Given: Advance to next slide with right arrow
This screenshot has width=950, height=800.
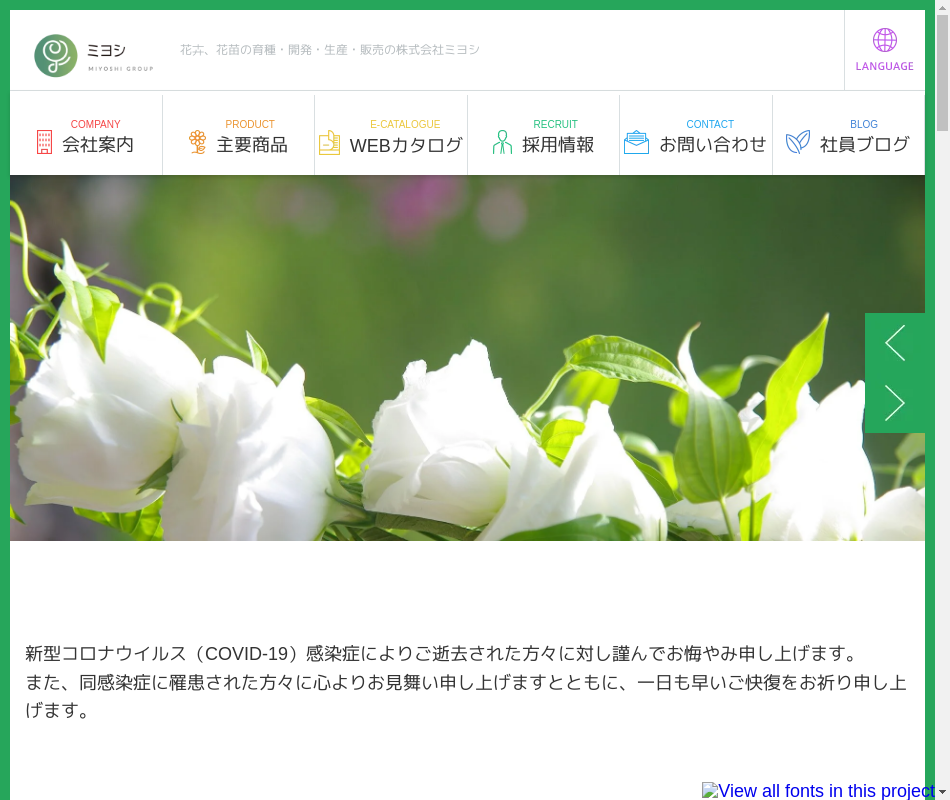Looking at the screenshot, I should (x=895, y=403).
